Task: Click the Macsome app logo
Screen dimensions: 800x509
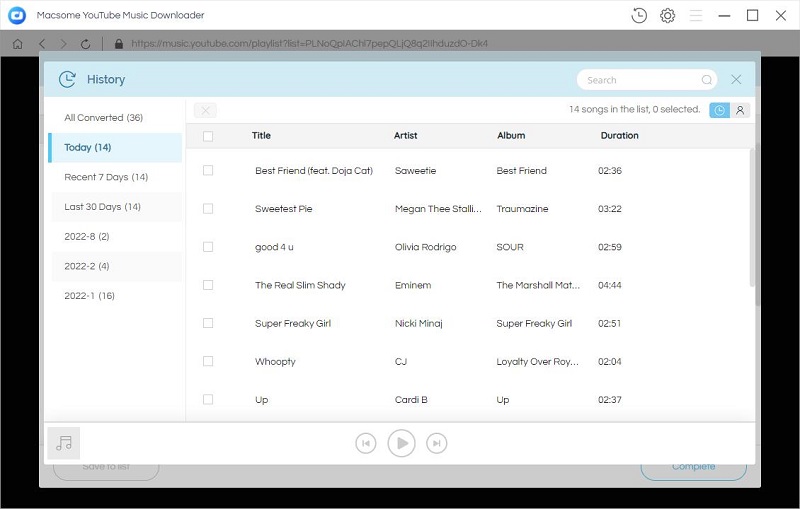Action: click(x=17, y=15)
